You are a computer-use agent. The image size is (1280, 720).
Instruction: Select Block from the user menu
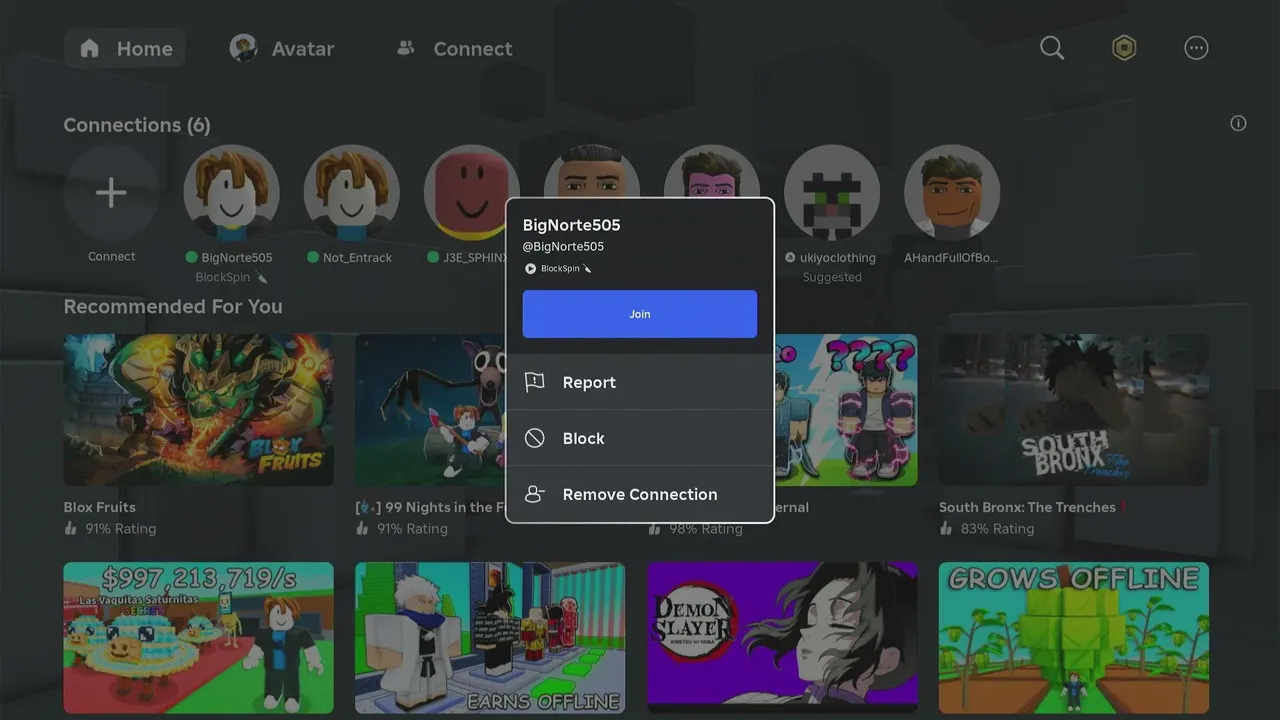pos(640,438)
